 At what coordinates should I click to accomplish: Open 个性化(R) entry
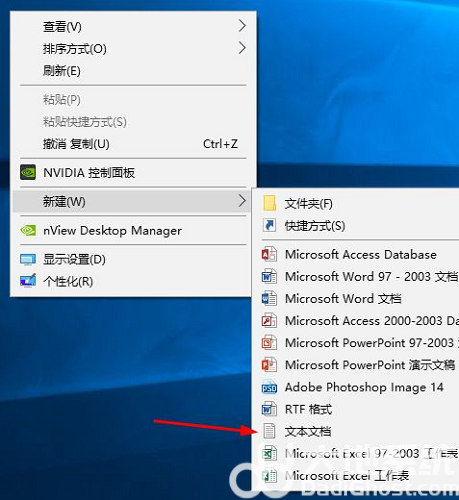133,281
